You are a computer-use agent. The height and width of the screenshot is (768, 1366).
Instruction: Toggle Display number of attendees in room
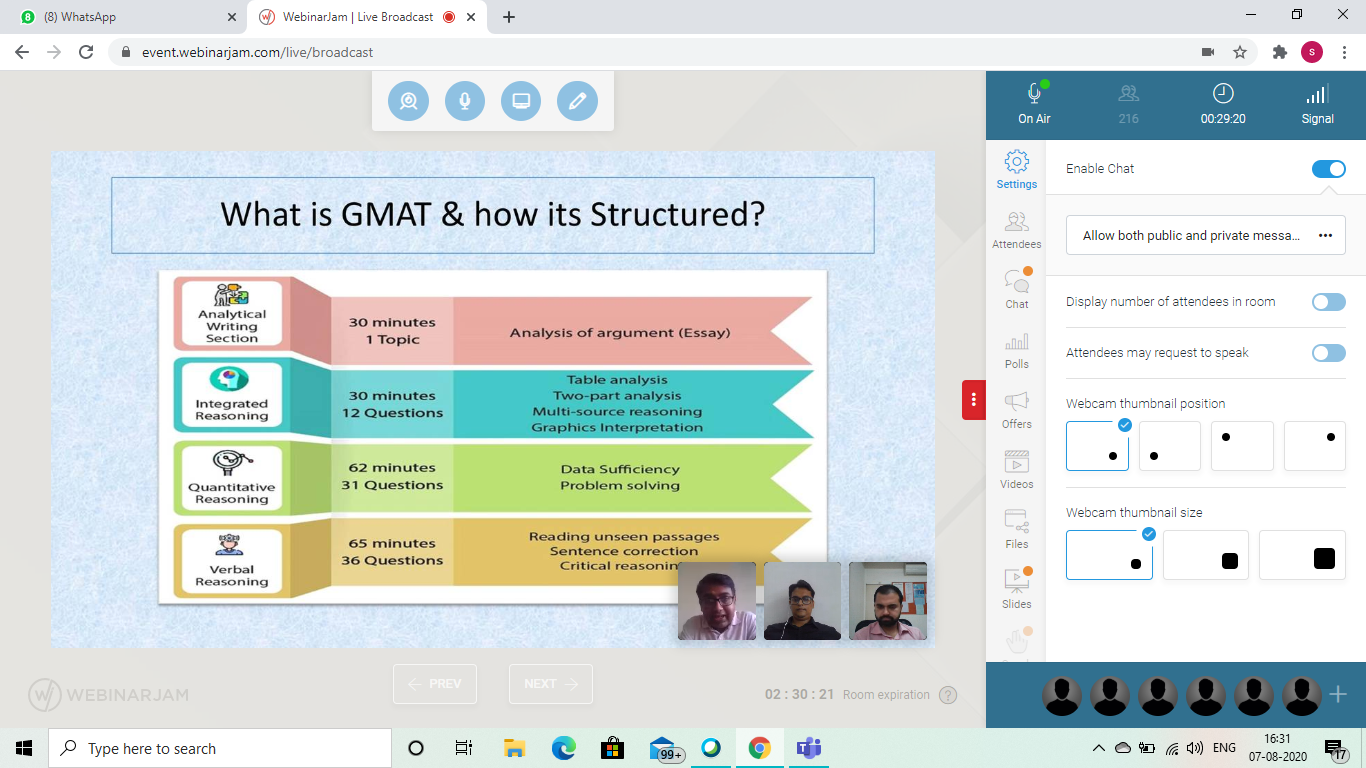[x=1328, y=302]
